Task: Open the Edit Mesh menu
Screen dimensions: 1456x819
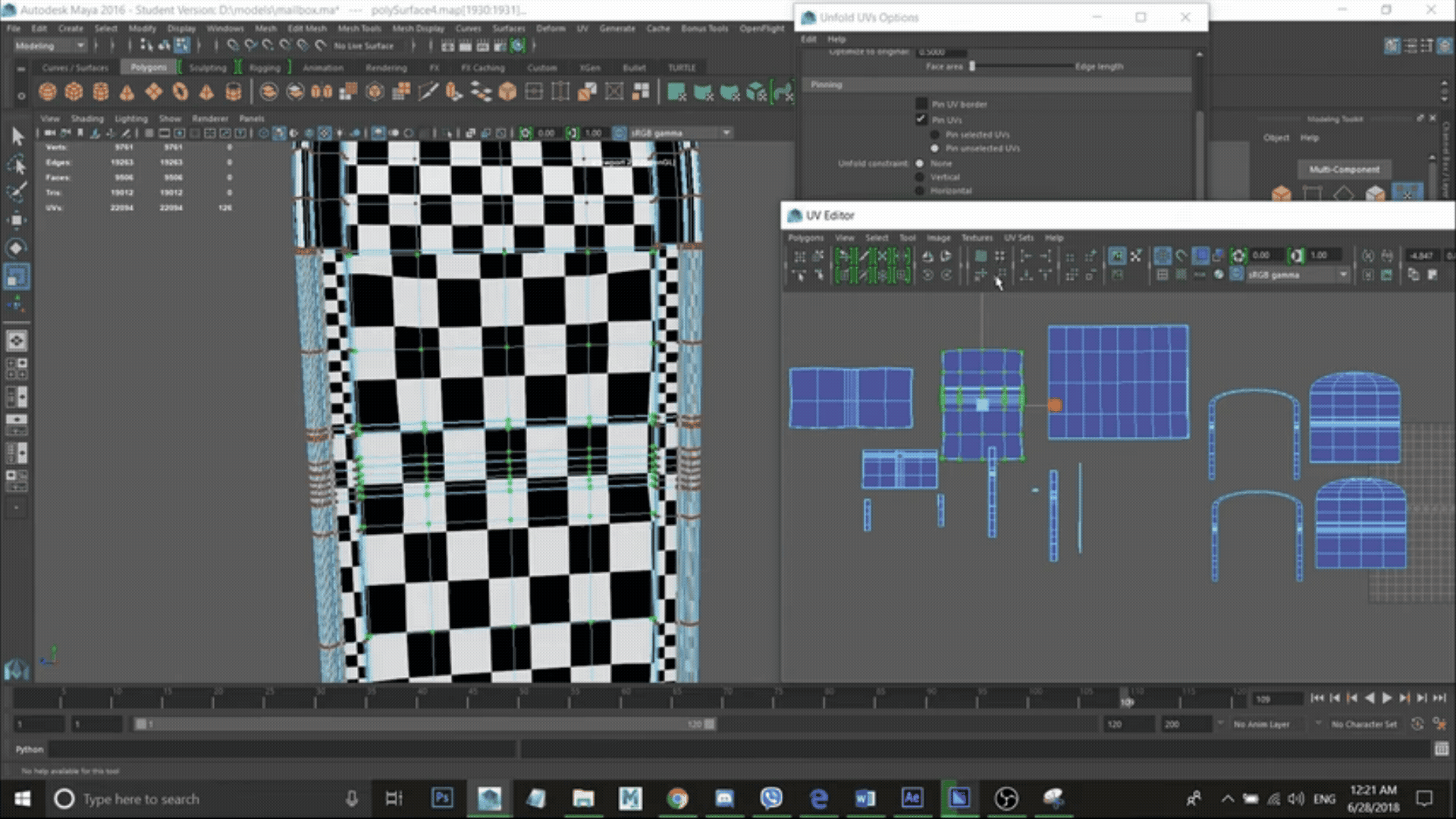Action: [x=306, y=28]
